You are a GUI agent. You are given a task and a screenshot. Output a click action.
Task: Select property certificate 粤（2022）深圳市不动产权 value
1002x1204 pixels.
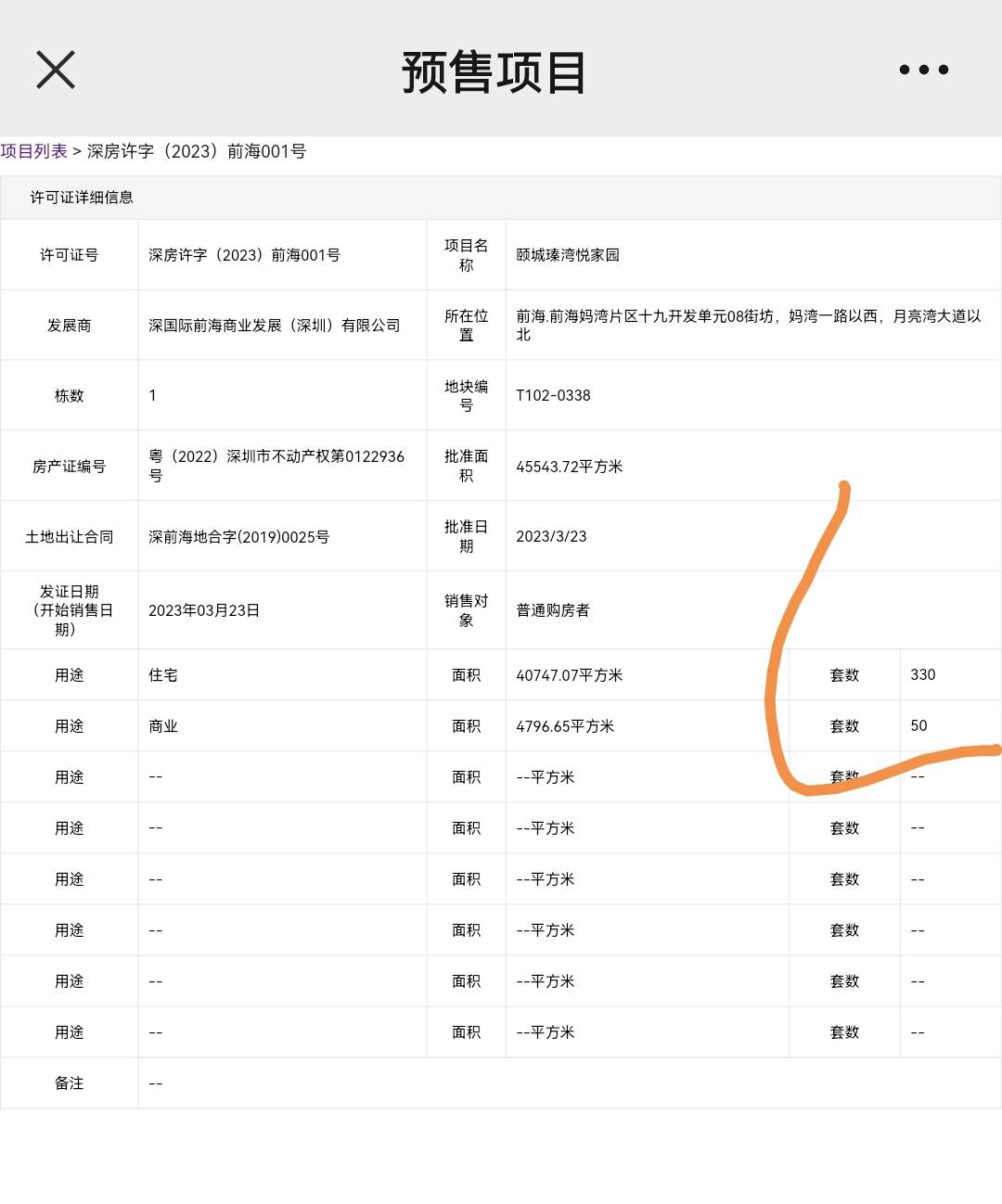276,466
